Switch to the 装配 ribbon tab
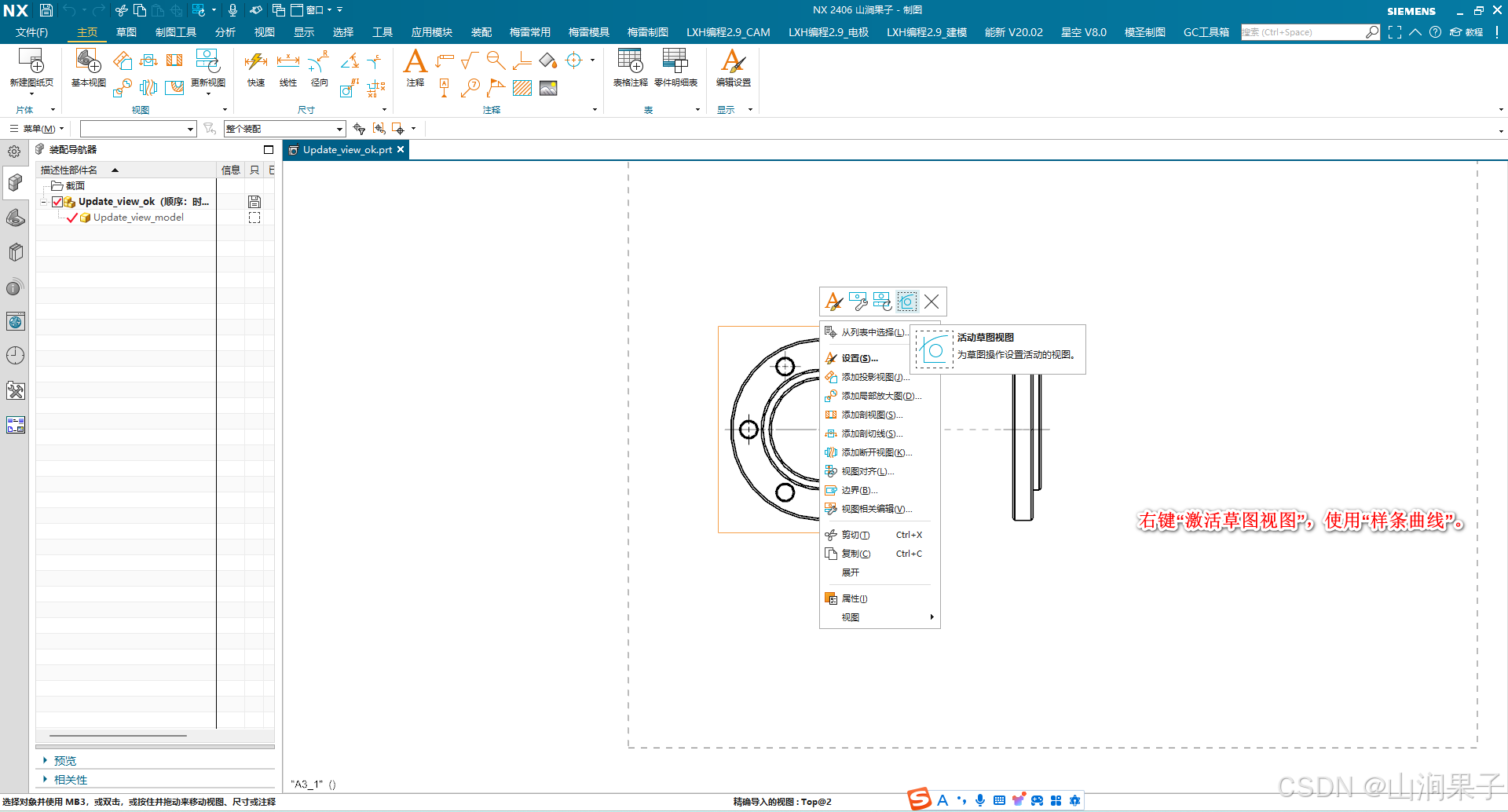This screenshot has width=1508, height=812. point(481,32)
